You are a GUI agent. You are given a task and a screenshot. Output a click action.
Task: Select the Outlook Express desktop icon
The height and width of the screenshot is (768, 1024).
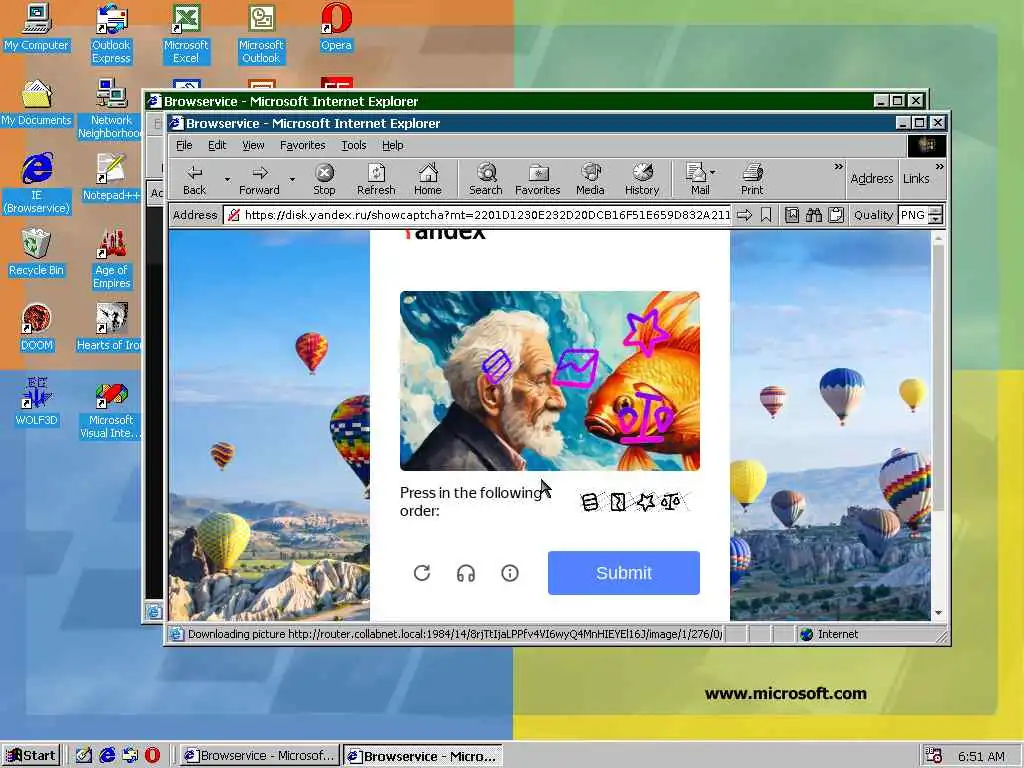click(x=111, y=34)
